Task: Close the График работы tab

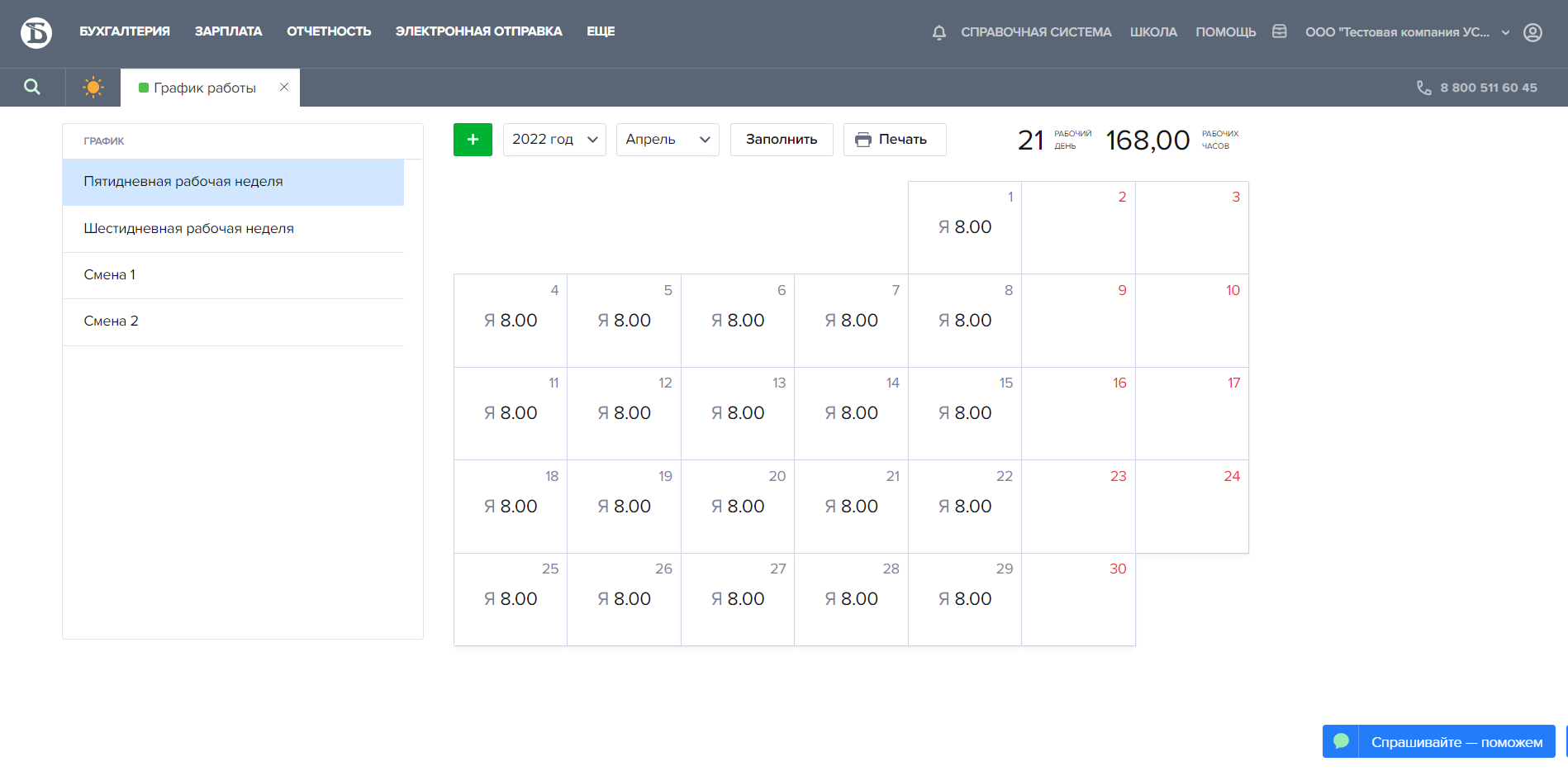Action: click(284, 87)
